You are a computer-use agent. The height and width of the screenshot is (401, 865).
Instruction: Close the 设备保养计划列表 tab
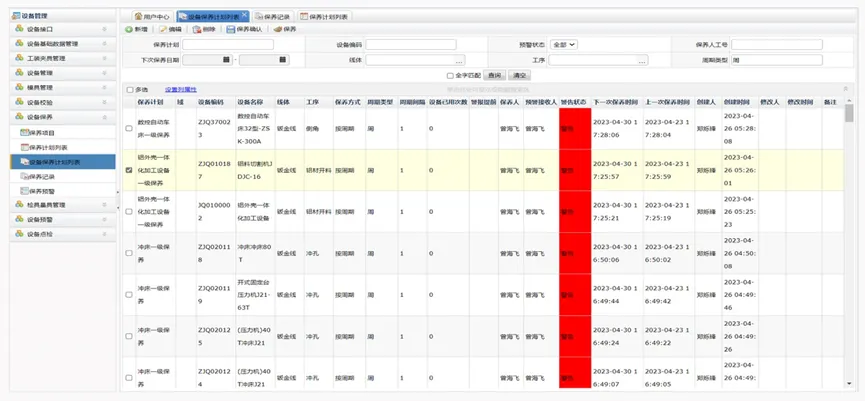coord(244,14)
